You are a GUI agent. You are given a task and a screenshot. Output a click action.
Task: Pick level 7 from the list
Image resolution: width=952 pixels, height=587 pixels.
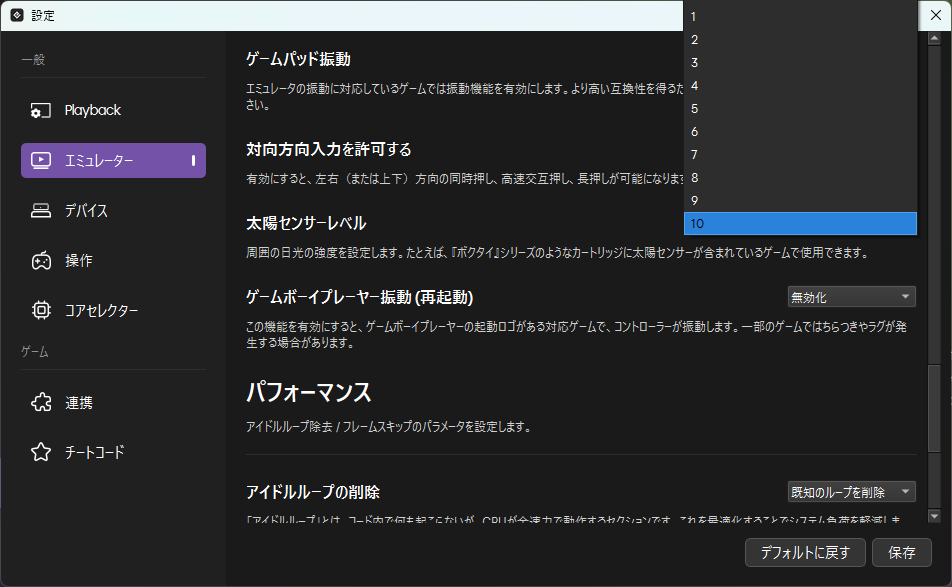click(800, 155)
